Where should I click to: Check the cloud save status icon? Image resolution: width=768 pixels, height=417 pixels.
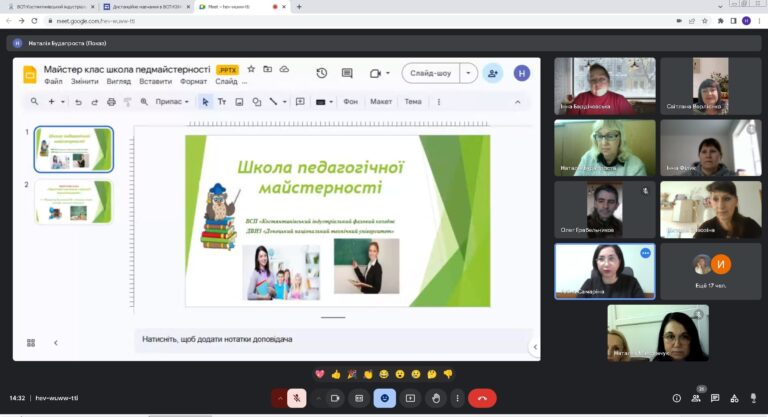tap(284, 69)
